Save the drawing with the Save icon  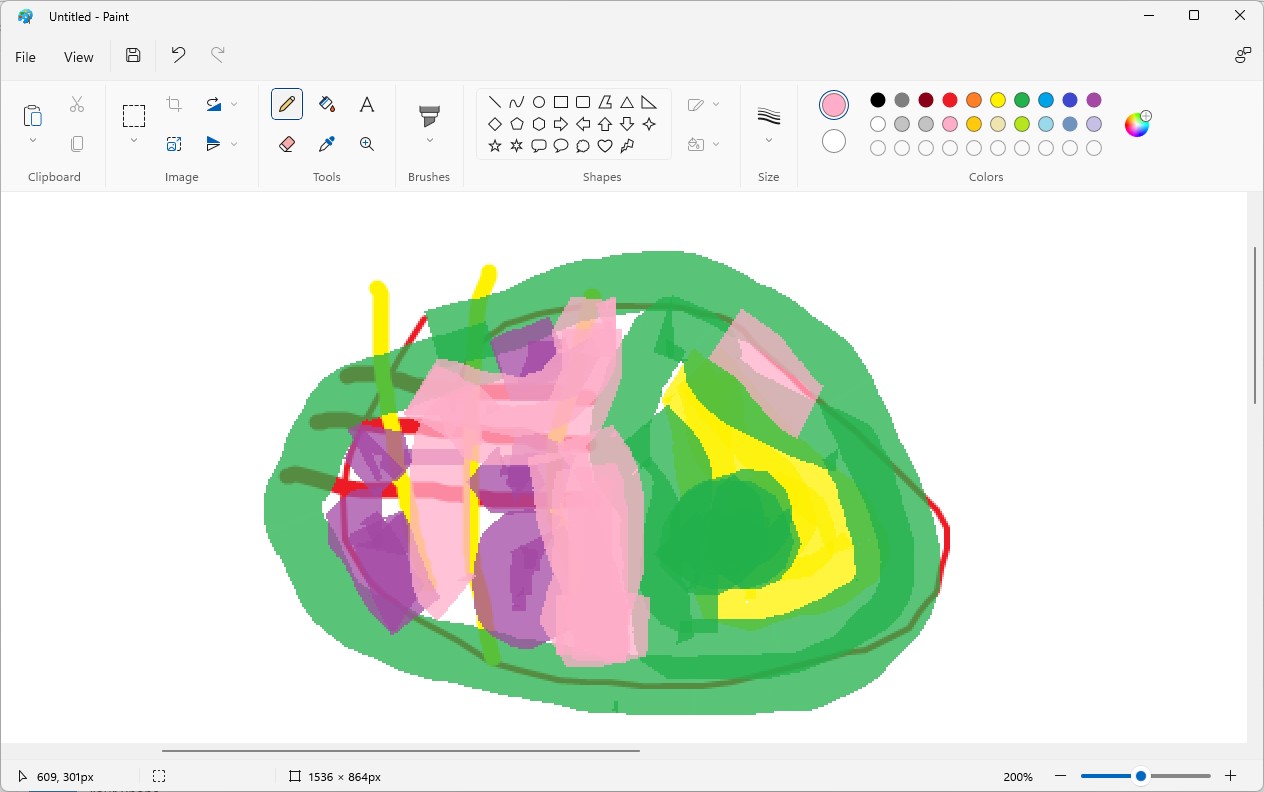[133, 56]
